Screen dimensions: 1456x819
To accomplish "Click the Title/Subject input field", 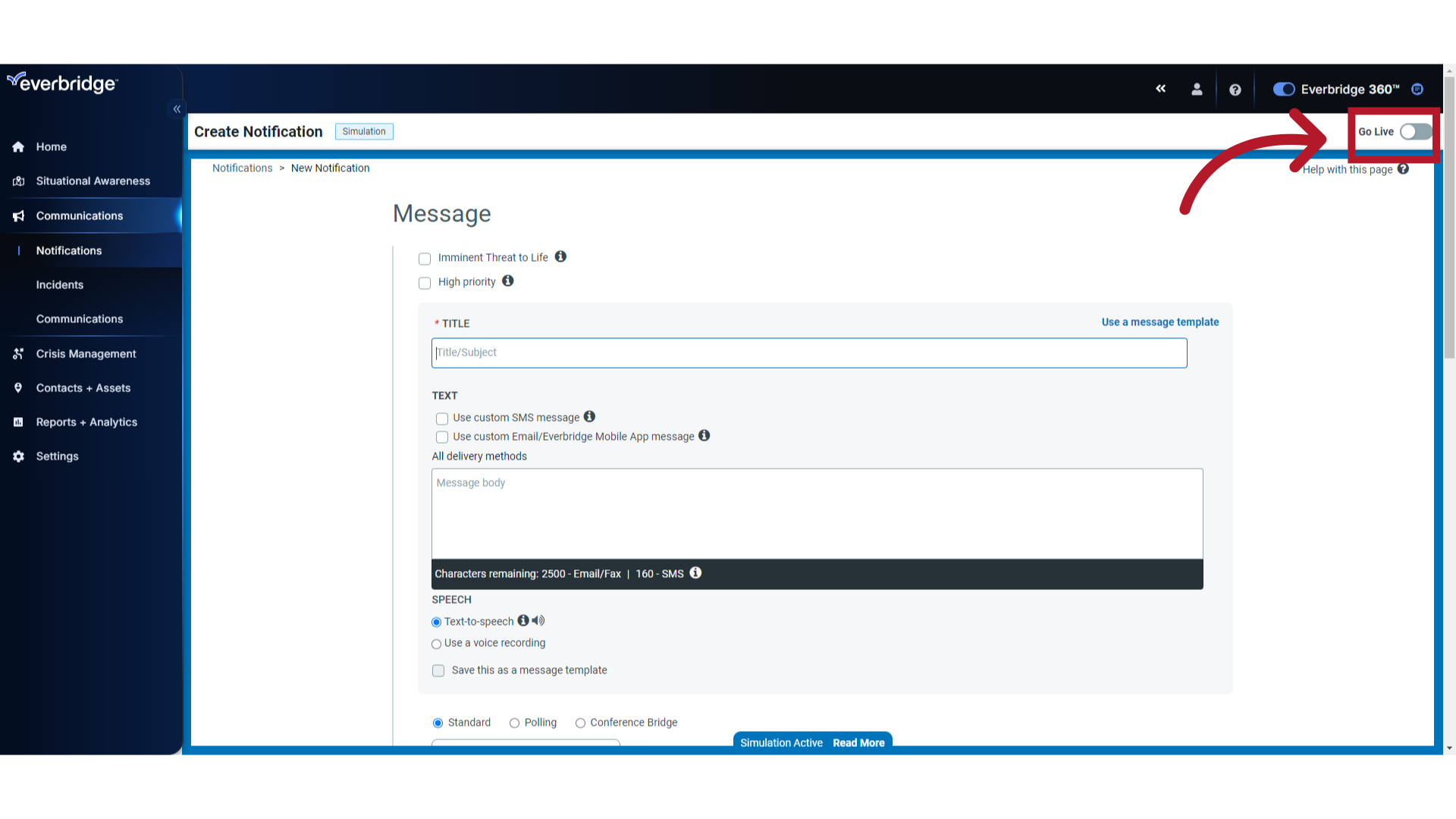I will coord(809,352).
